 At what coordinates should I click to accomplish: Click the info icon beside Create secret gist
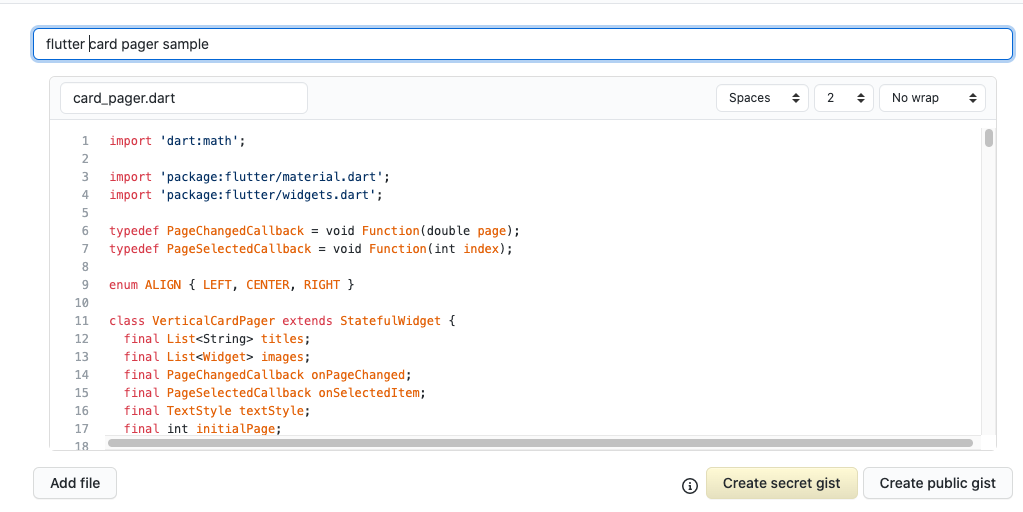[690, 485]
